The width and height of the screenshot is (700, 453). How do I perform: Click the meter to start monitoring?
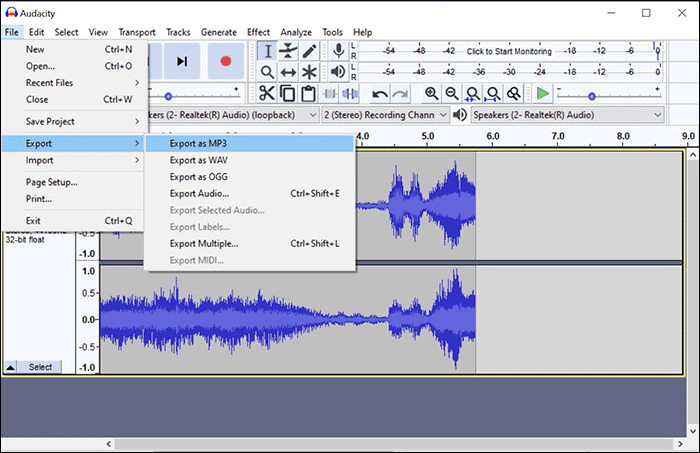[x=510, y=51]
